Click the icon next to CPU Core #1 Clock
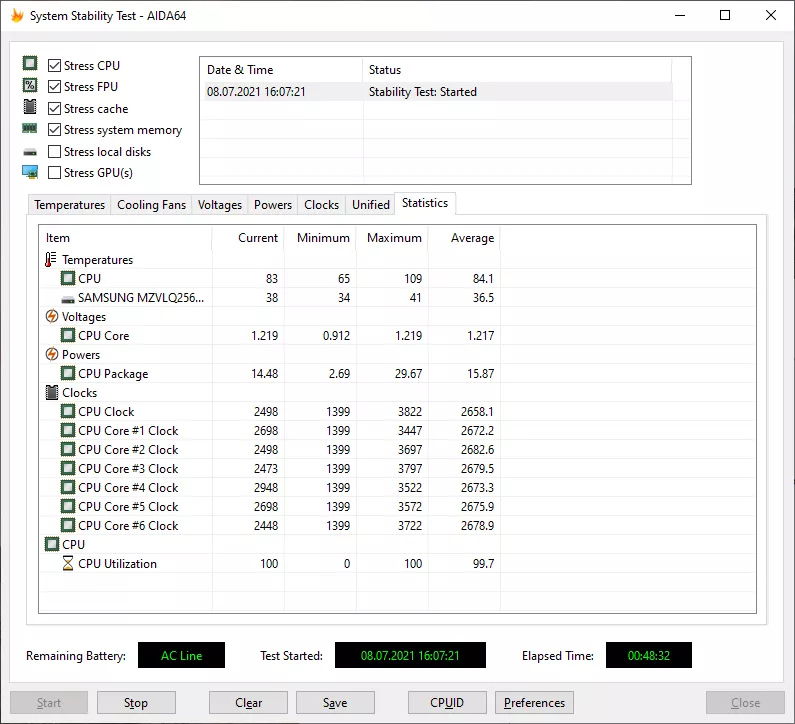The height and width of the screenshot is (724, 795). click(x=68, y=430)
